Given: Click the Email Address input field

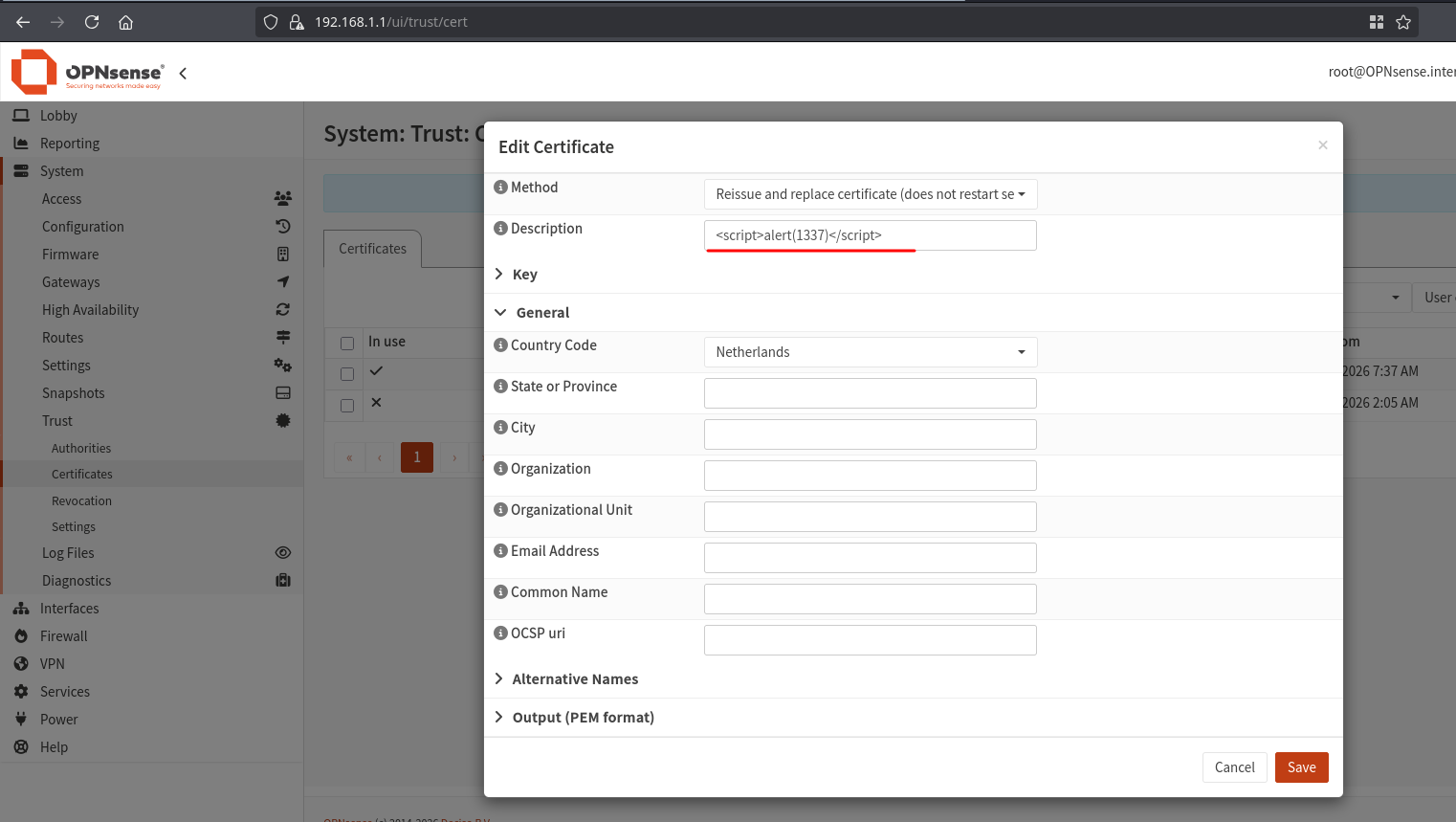Looking at the screenshot, I should pyautogui.click(x=871, y=558).
